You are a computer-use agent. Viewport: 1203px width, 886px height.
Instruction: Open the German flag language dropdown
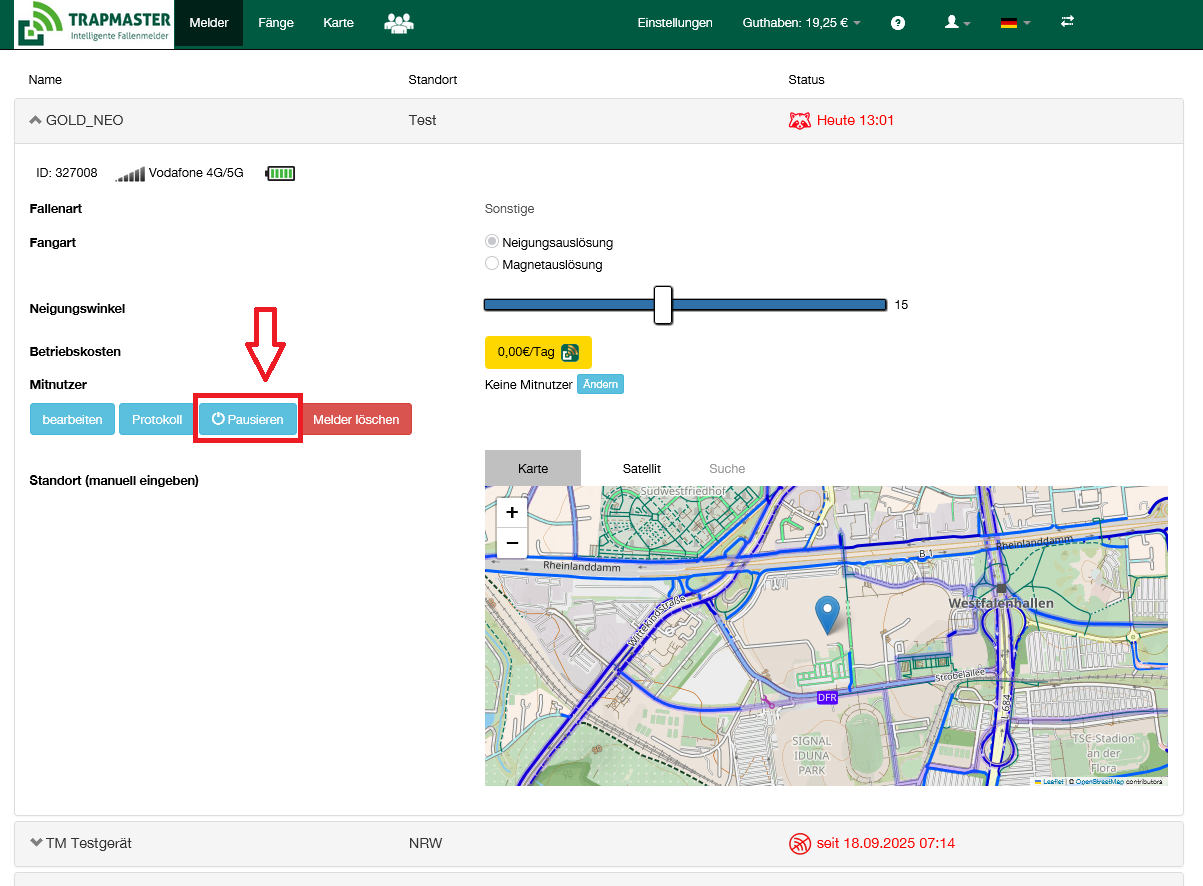(x=1015, y=23)
